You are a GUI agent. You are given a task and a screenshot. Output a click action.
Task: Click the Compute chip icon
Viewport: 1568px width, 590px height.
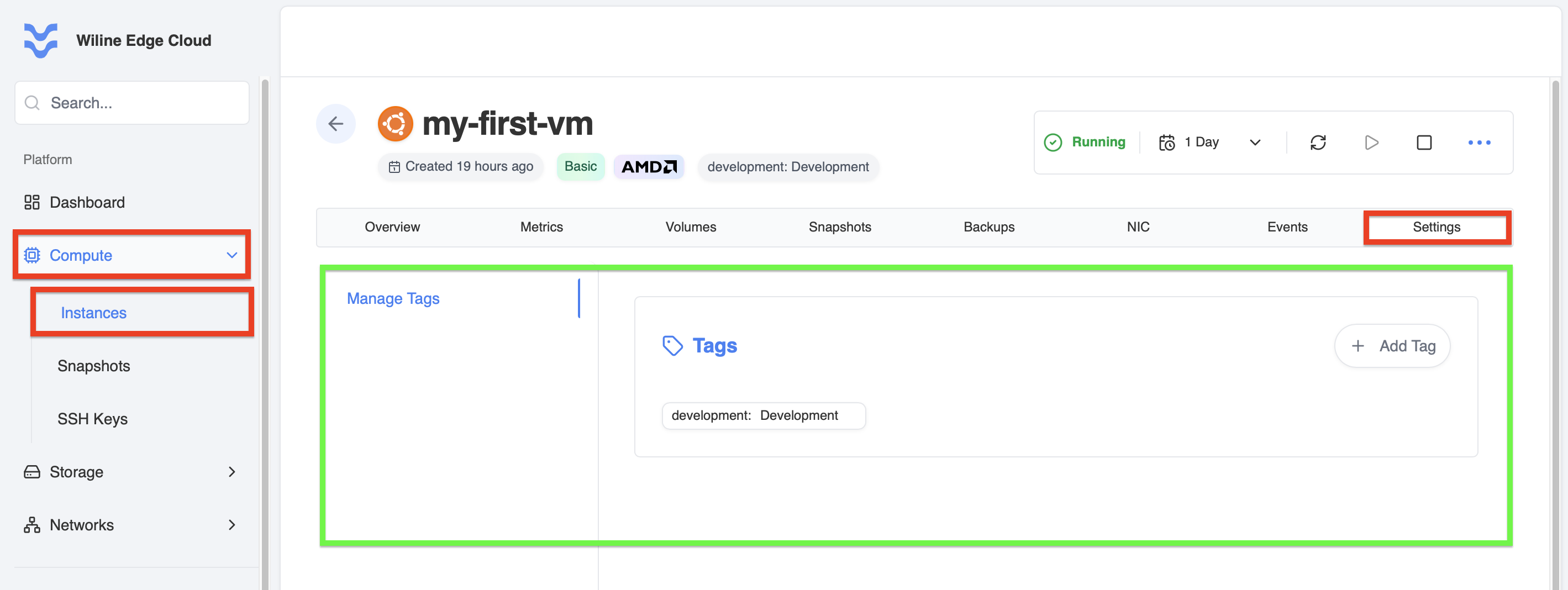pos(32,255)
